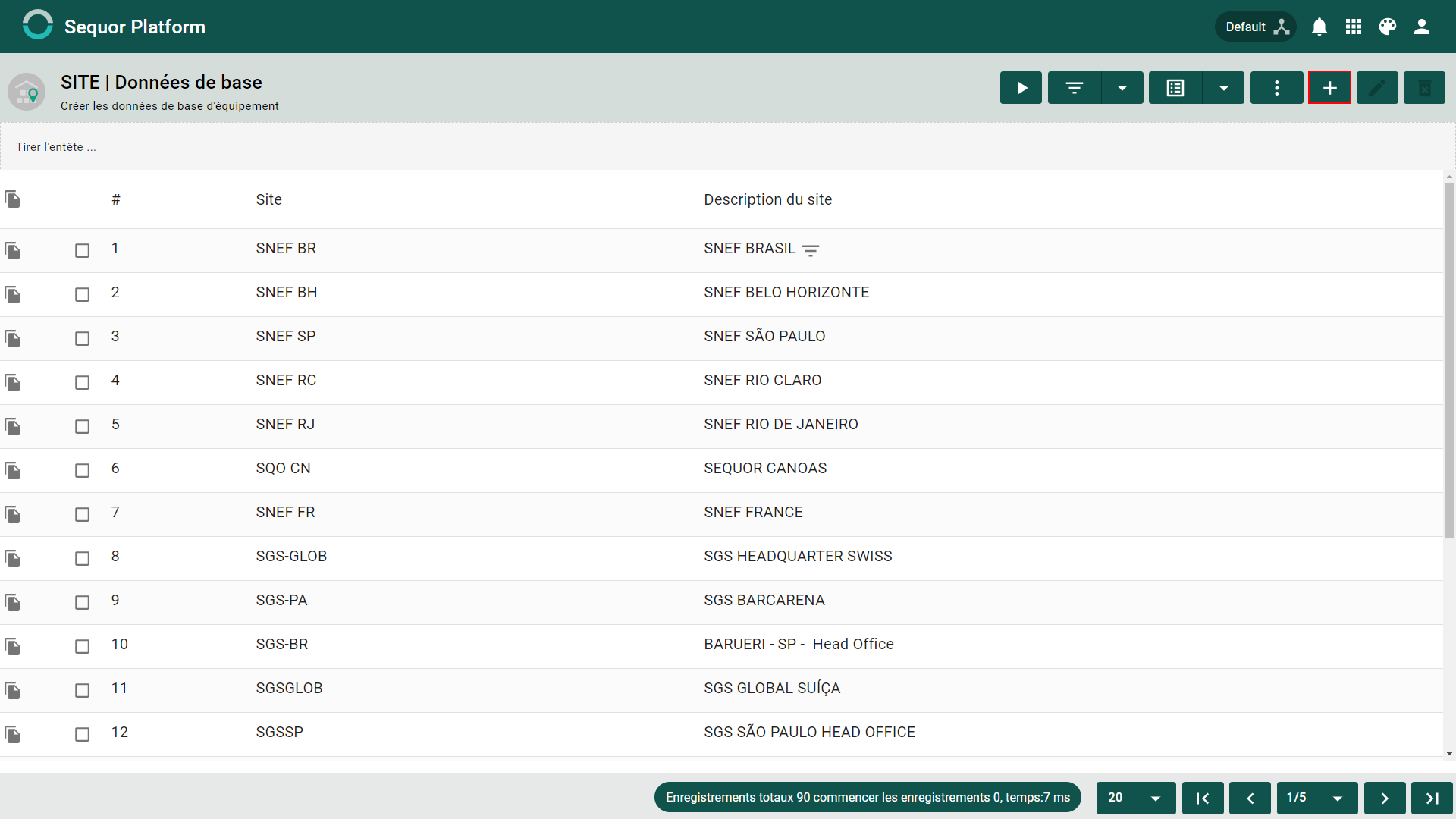Open the theme palette icon
The width and height of the screenshot is (1456, 819).
pos(1388,27)
